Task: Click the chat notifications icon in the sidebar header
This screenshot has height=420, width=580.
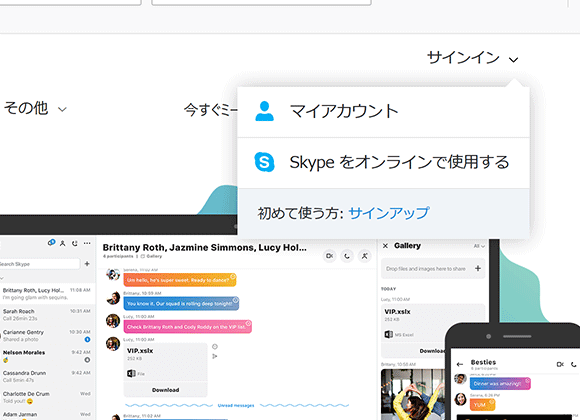Action: tap(51, 243)
